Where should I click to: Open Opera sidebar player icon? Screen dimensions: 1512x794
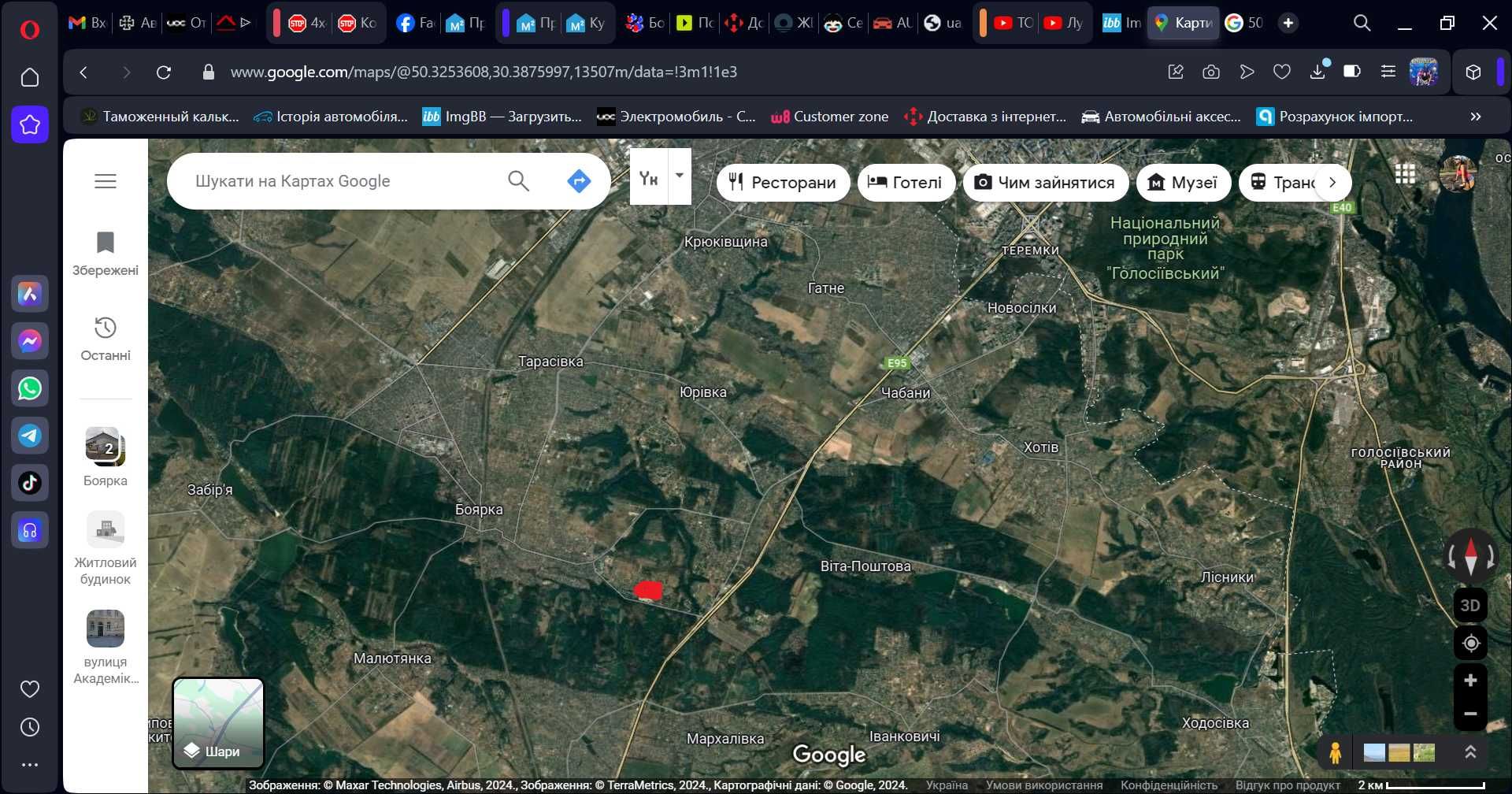click(x=30, y=530)
